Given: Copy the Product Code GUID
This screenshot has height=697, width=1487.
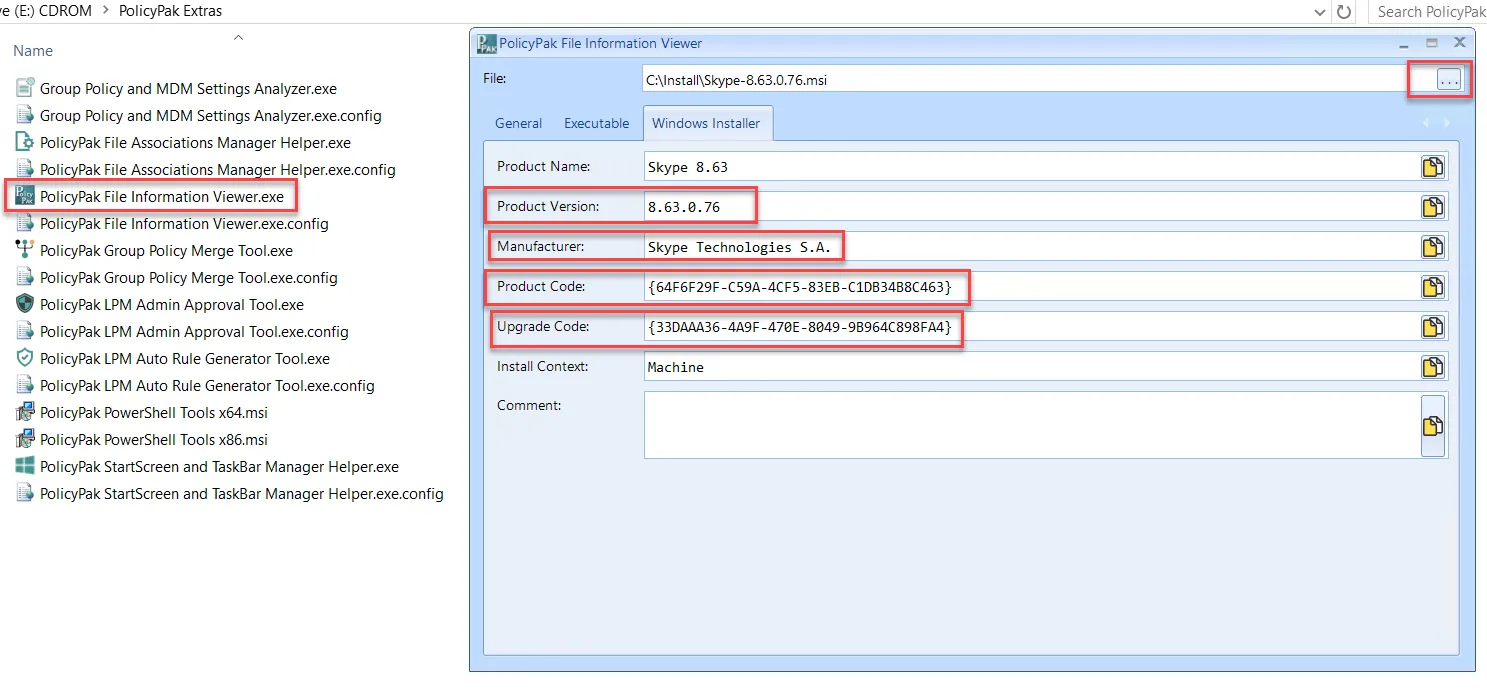Looking at the screenshot, I should (x=1433, y=287).
